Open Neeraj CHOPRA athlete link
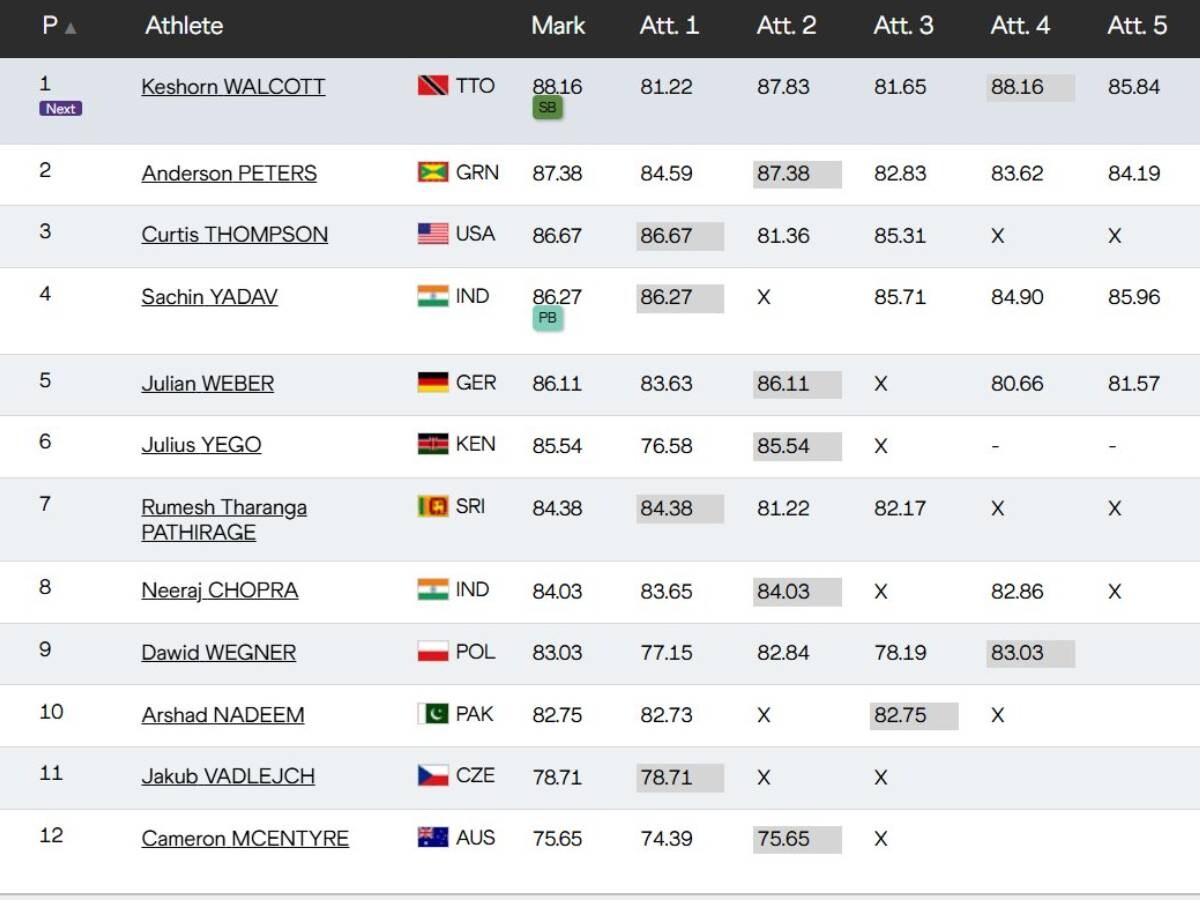 (220, 591)
